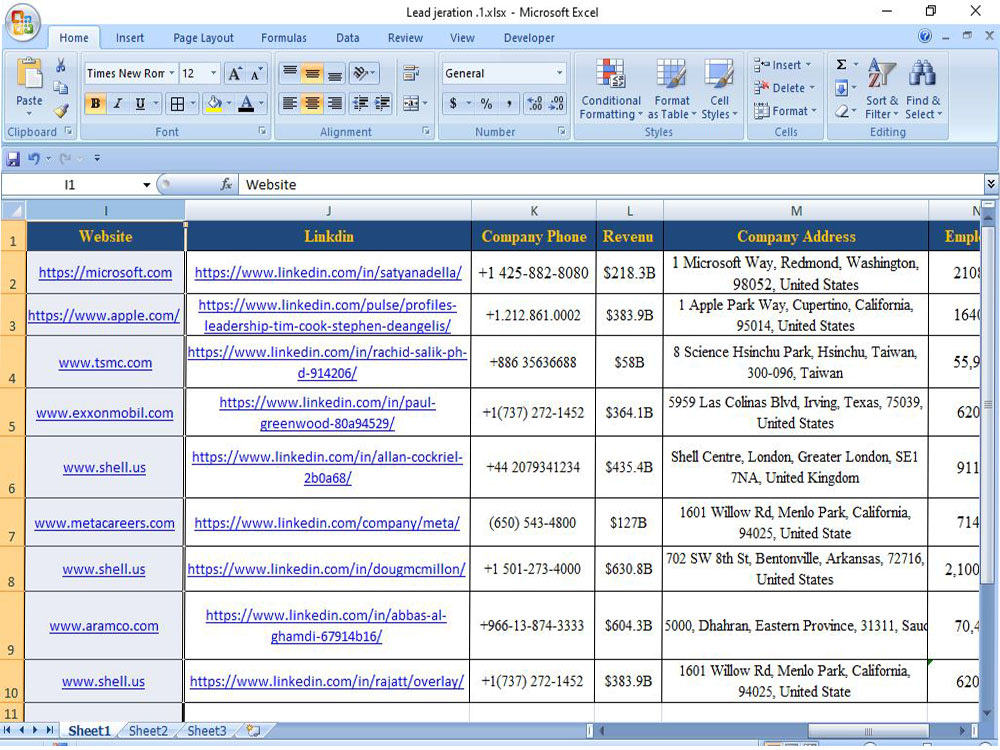Image resolution: width=1000 pixels, height=750 pixels.
Task: Switch to the Formulas ribbon tab
Action: (x=283, y=37)
